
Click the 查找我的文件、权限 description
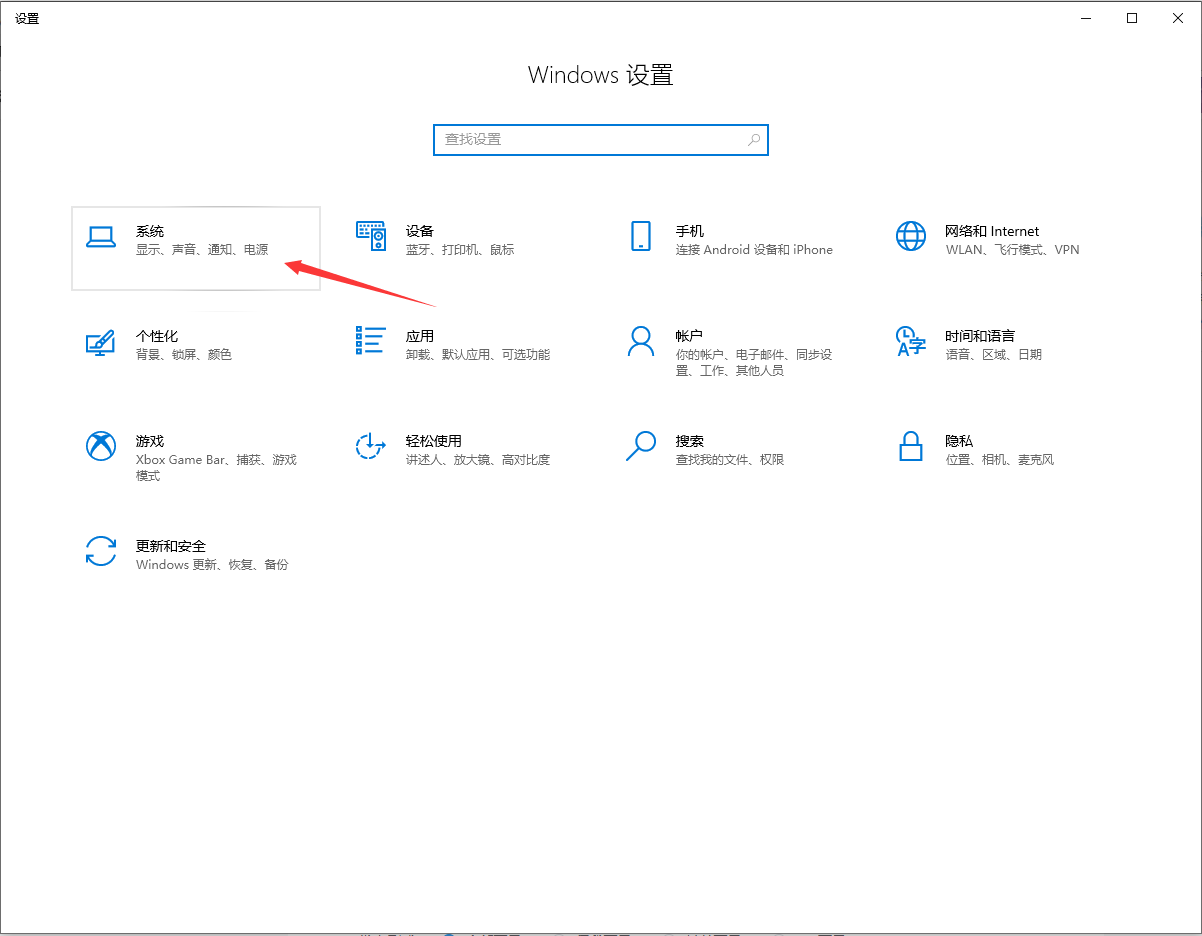[x=730, y=460]
